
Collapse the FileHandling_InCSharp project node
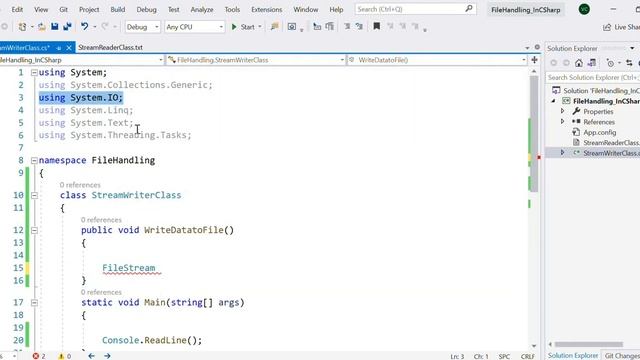tap(553, 101)
